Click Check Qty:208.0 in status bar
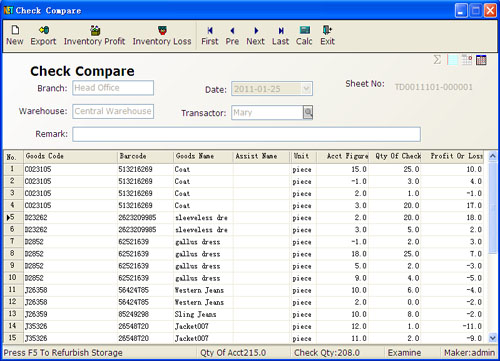 327,353
